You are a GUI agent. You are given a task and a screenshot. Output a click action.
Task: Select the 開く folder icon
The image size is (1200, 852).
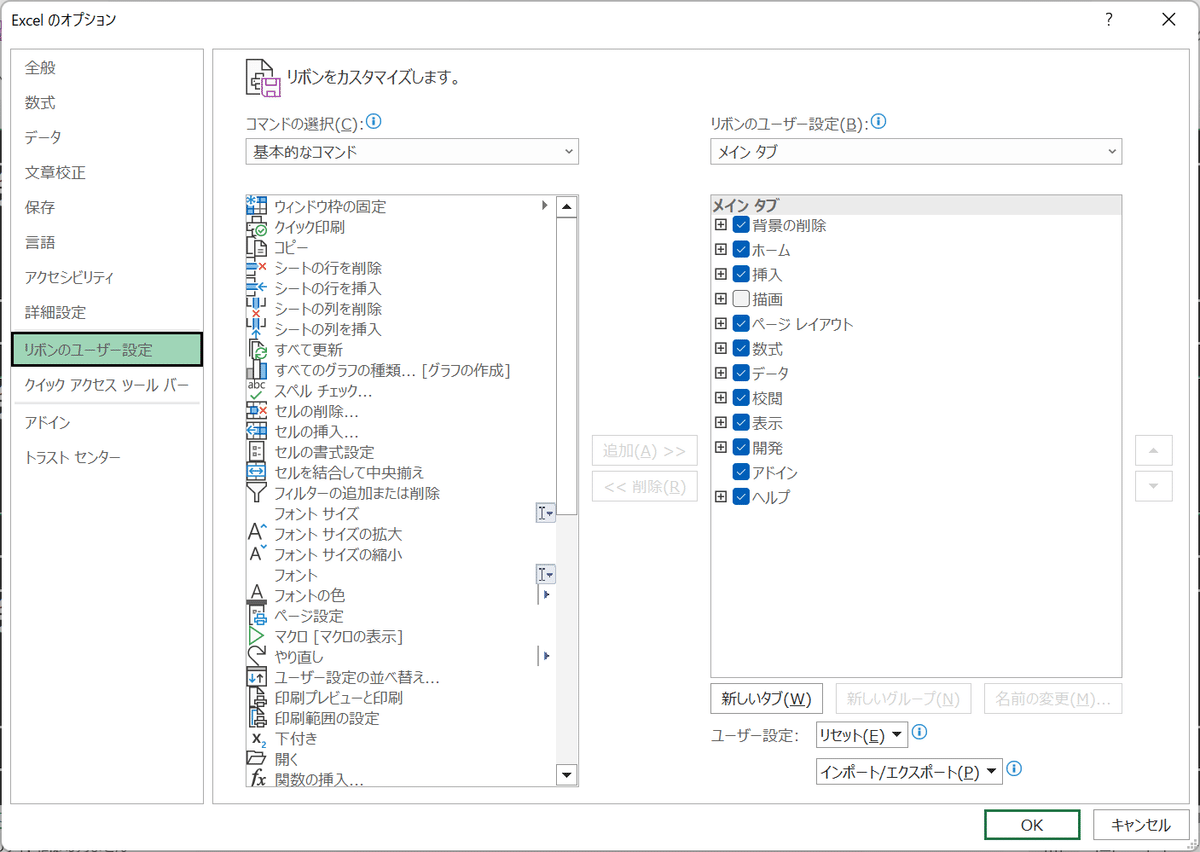256,759
